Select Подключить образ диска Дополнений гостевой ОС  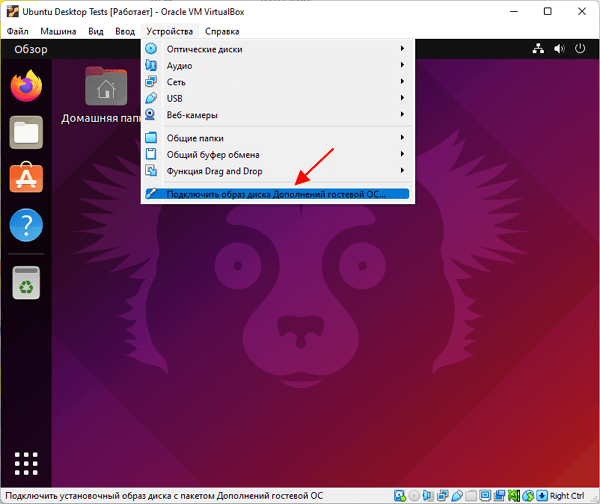click(x=277, y=194)
